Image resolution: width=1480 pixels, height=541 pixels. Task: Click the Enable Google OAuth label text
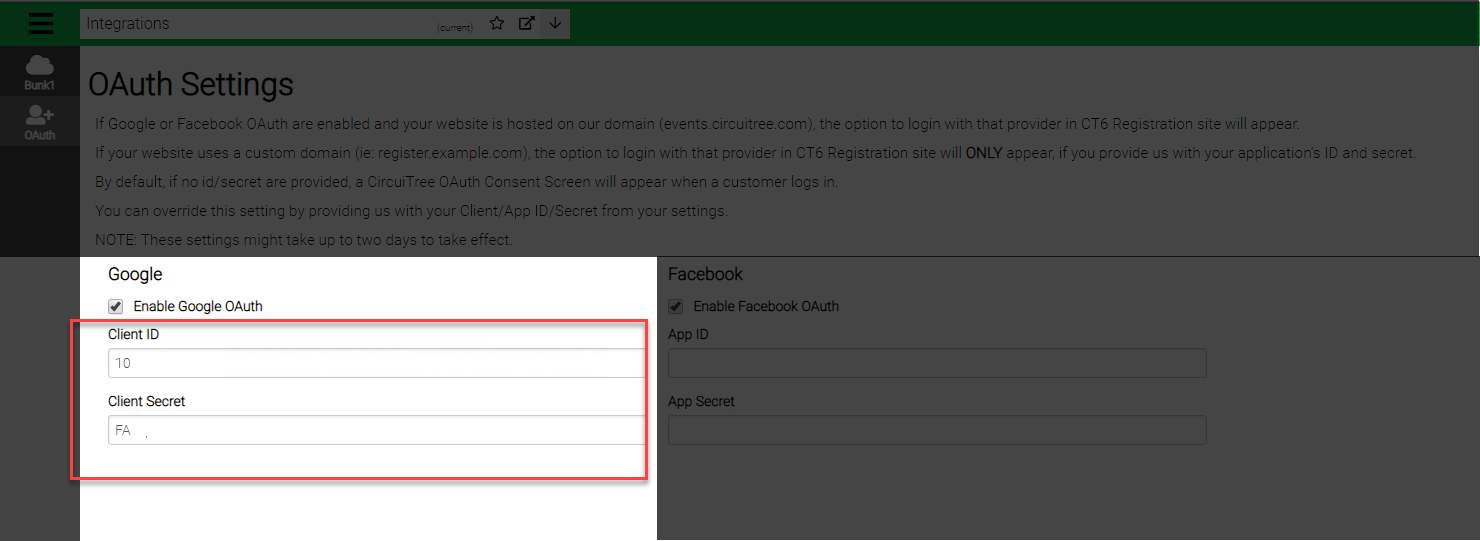[x=198, y=306]
